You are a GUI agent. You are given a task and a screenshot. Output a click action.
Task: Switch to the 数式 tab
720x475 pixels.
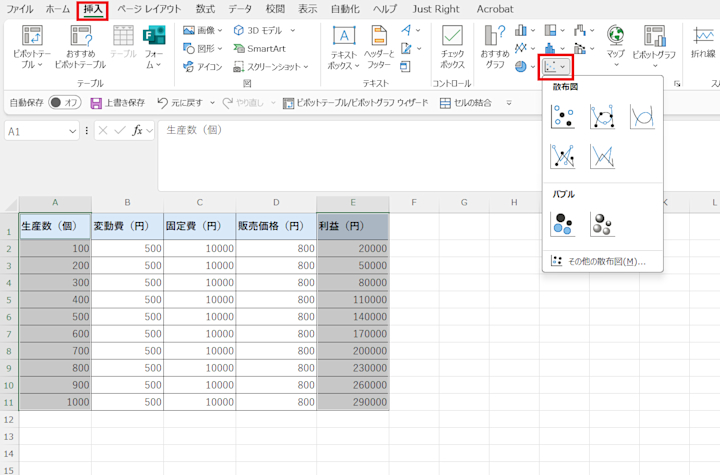pyautogui.click(x=205, y=9)
